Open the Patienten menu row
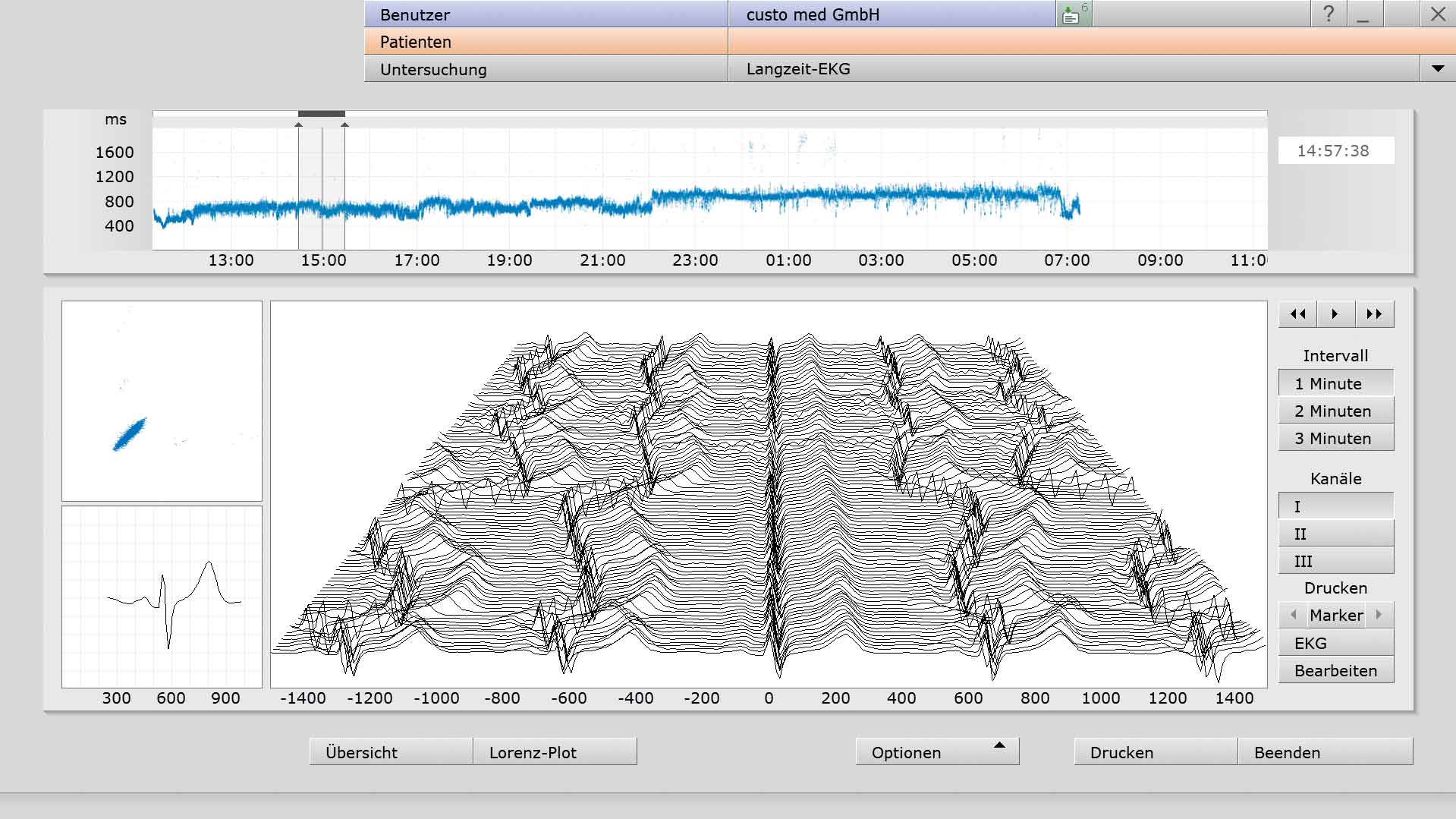Image resolution: width=1456 pixels, height=819 pixels. [x=546, y=42]
